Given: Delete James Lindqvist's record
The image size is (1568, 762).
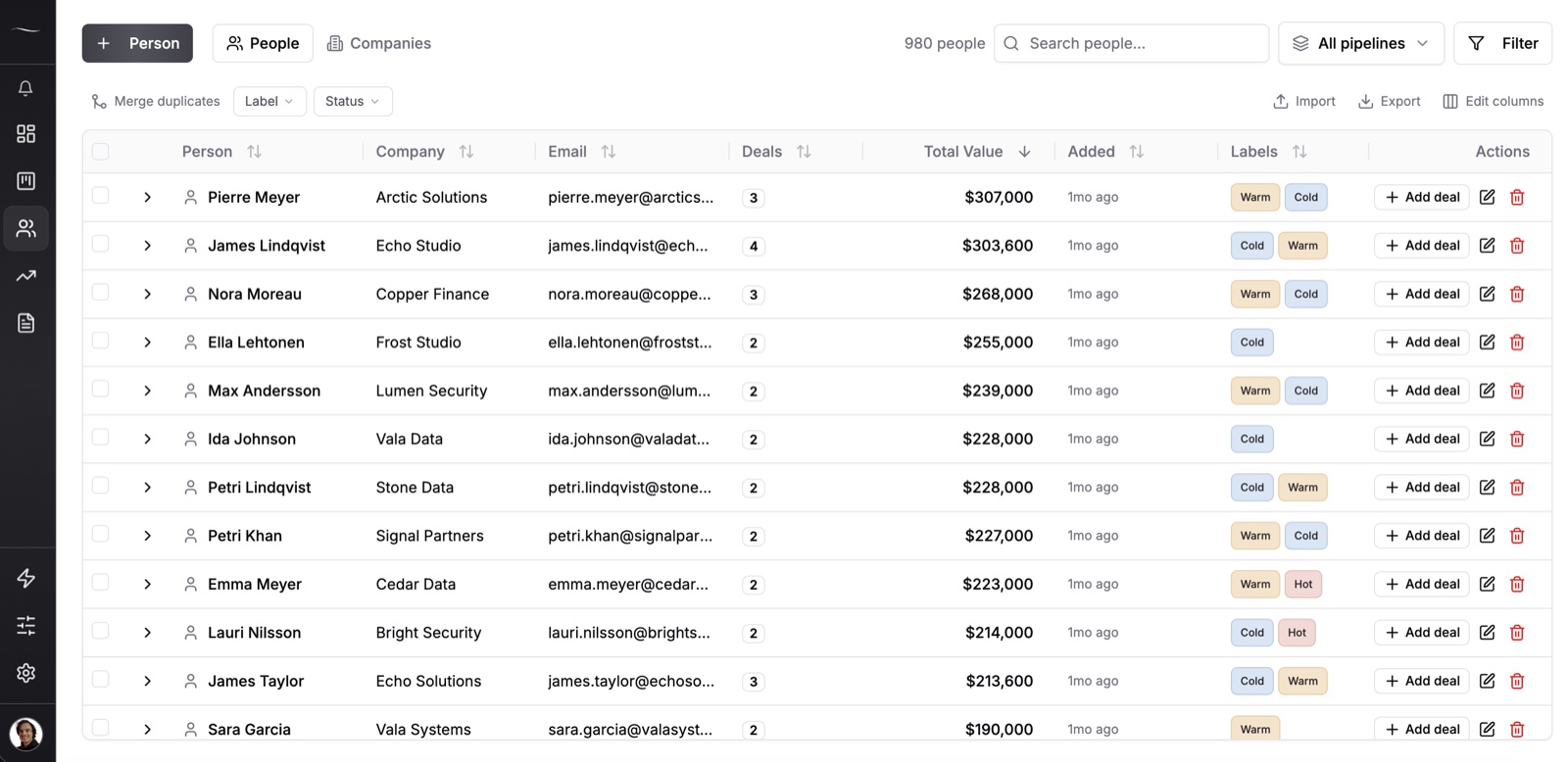Looking at the screenshot, I should (x=1517, y=246).
